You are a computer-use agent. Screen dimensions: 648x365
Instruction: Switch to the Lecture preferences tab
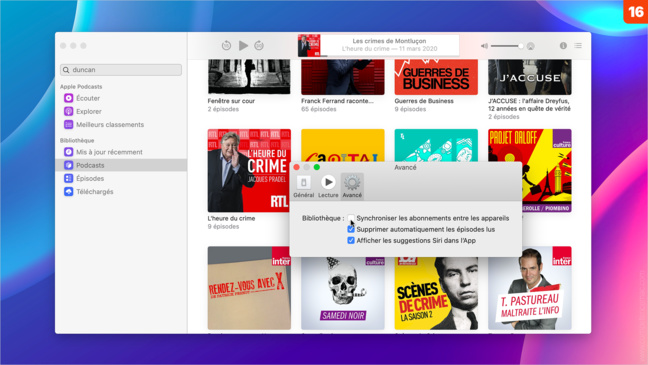[x=328, y=186]
